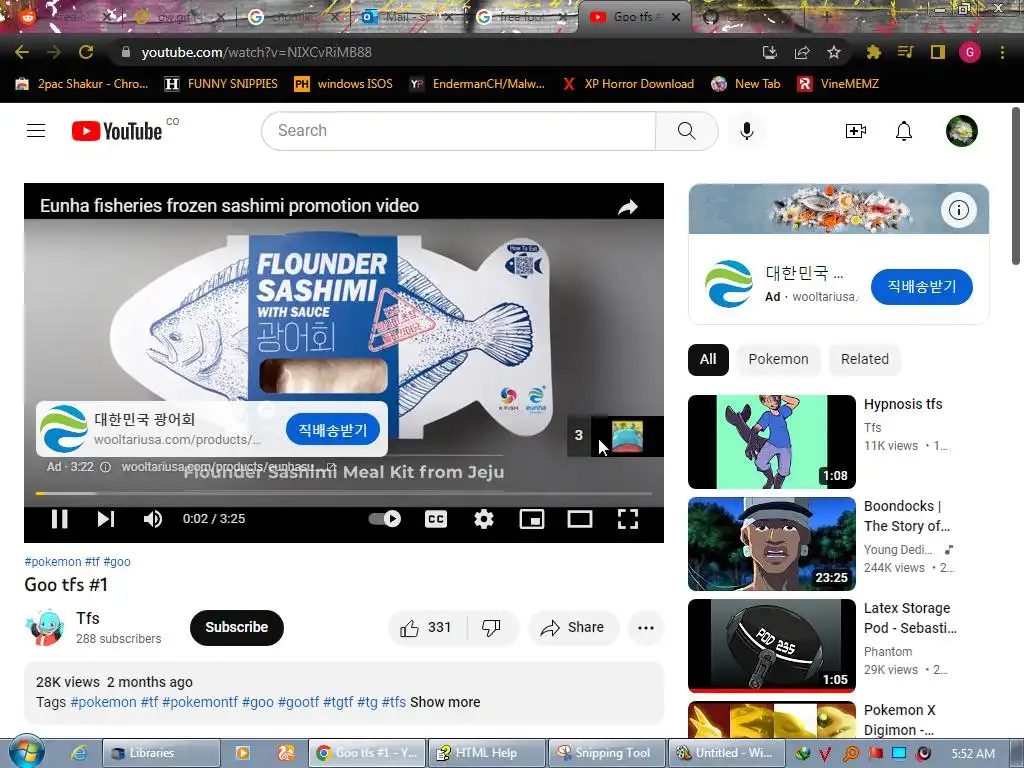Start voice search with microphone icon
The width and height of the screenshot is (1024, 768).
(746, 131)
